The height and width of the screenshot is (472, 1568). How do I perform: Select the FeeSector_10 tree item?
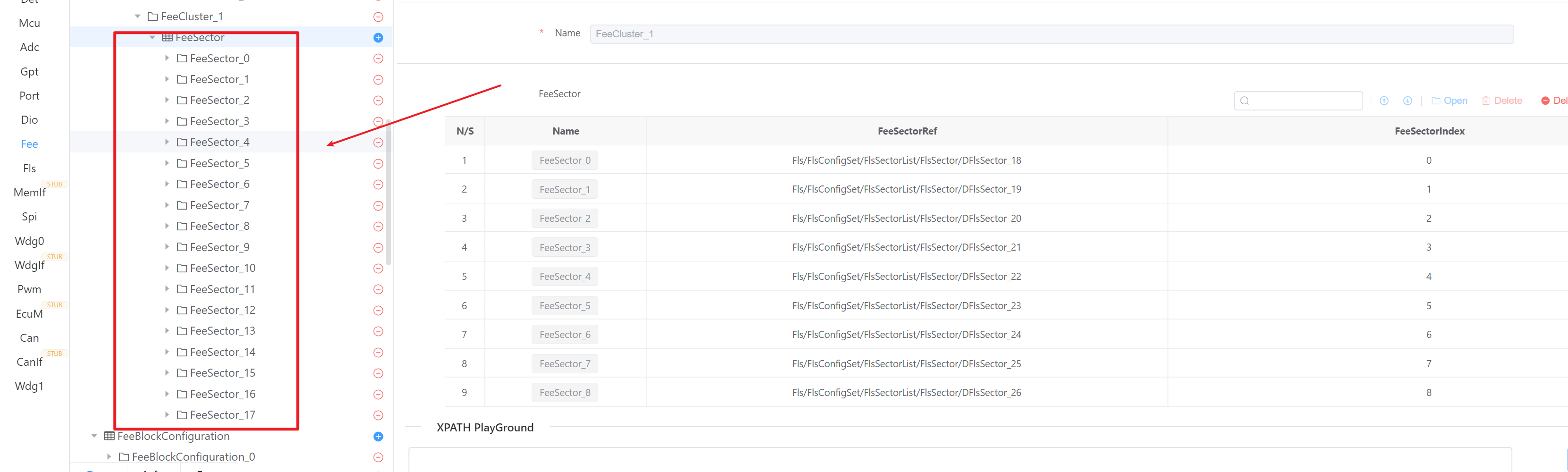click(223, 269)
